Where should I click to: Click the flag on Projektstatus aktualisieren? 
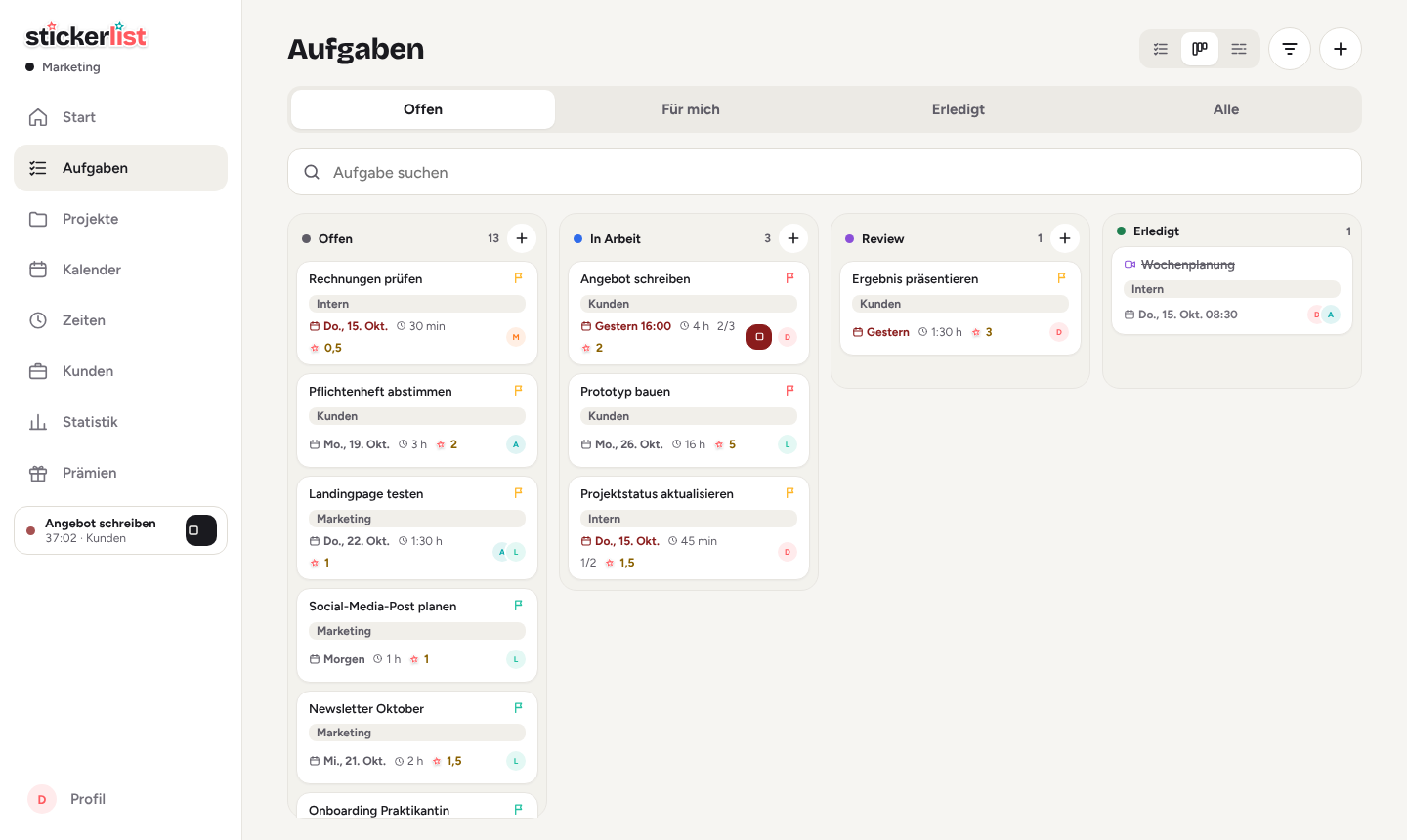[x=789, y=493]
